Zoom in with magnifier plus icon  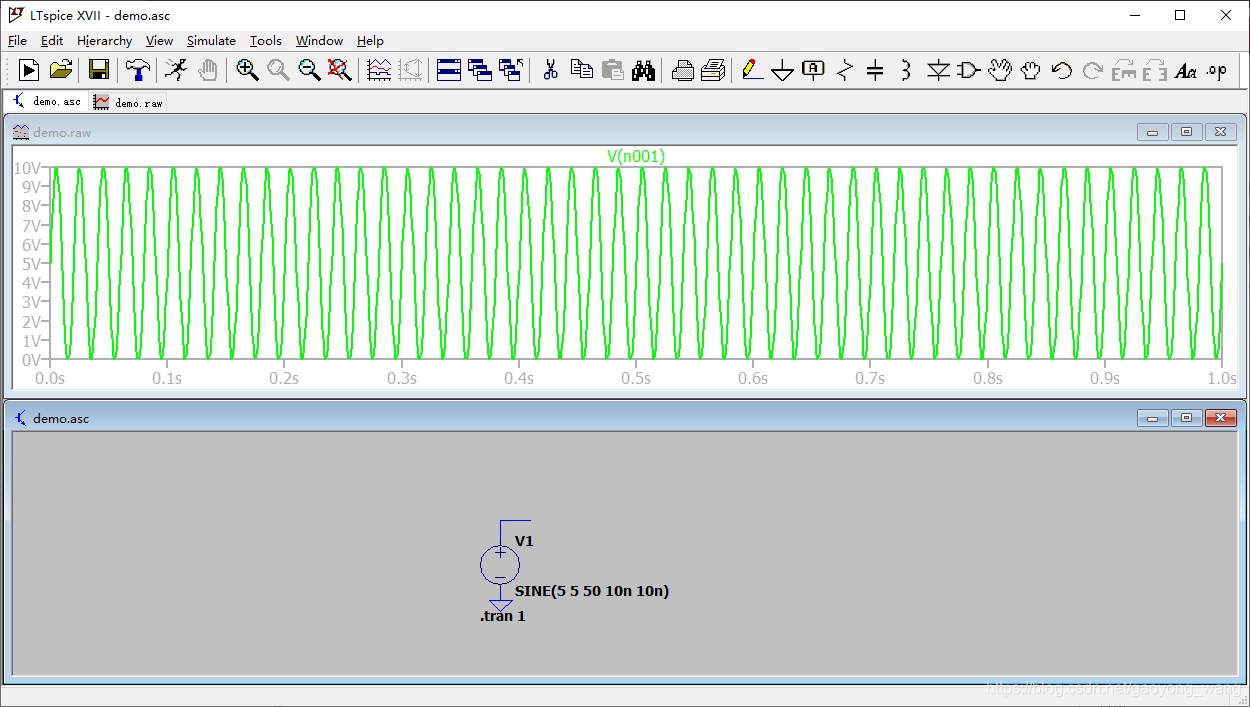[247, 69]
